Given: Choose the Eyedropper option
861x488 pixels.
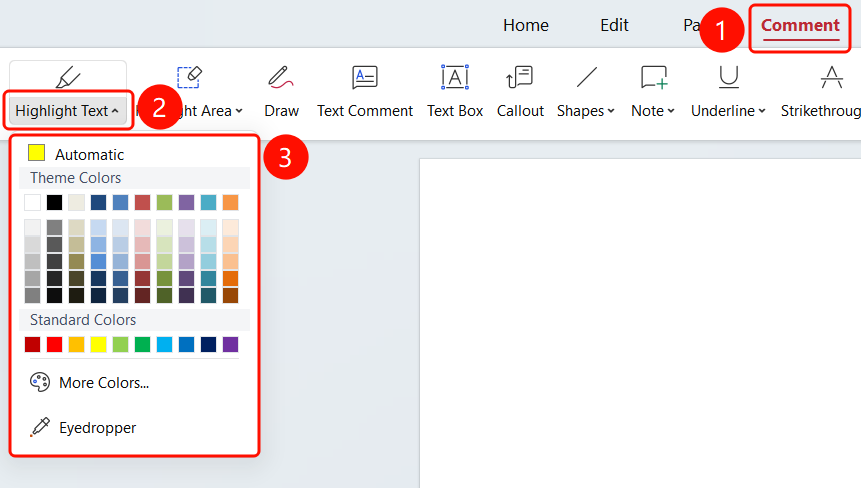Looking at the screenshot, I should tap(97, 428).
